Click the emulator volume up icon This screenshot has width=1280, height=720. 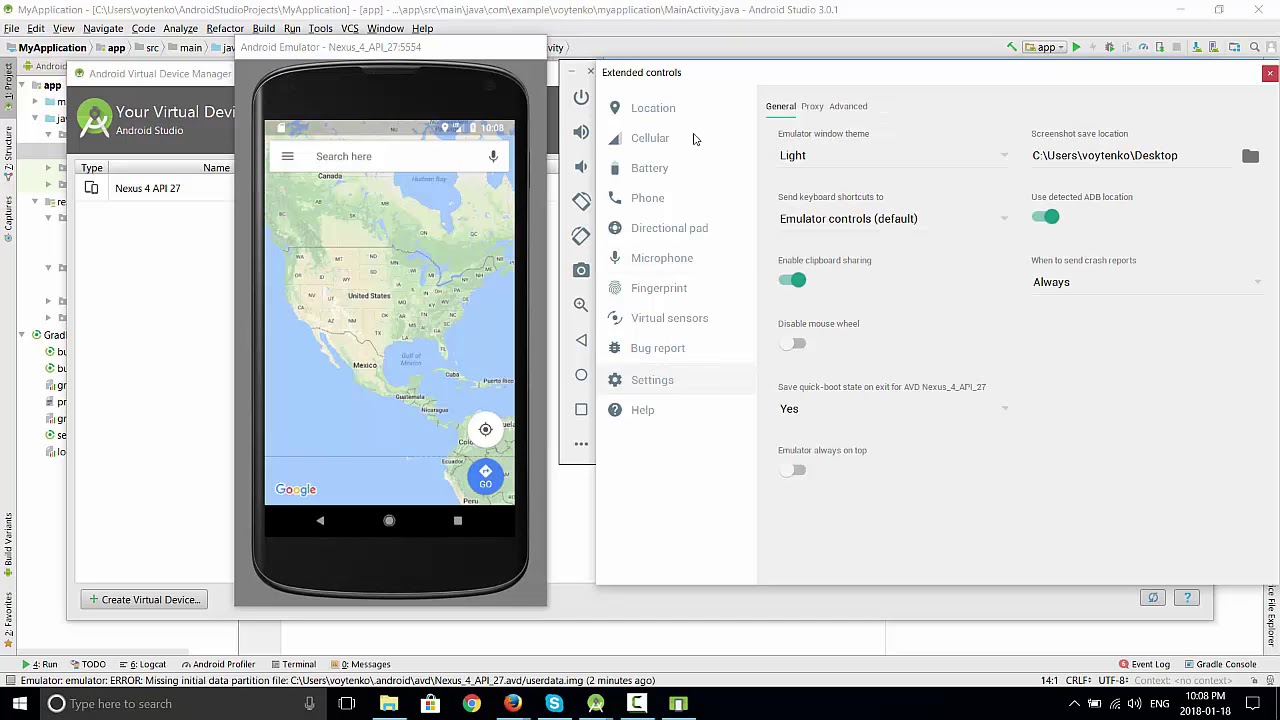point(581,132)
